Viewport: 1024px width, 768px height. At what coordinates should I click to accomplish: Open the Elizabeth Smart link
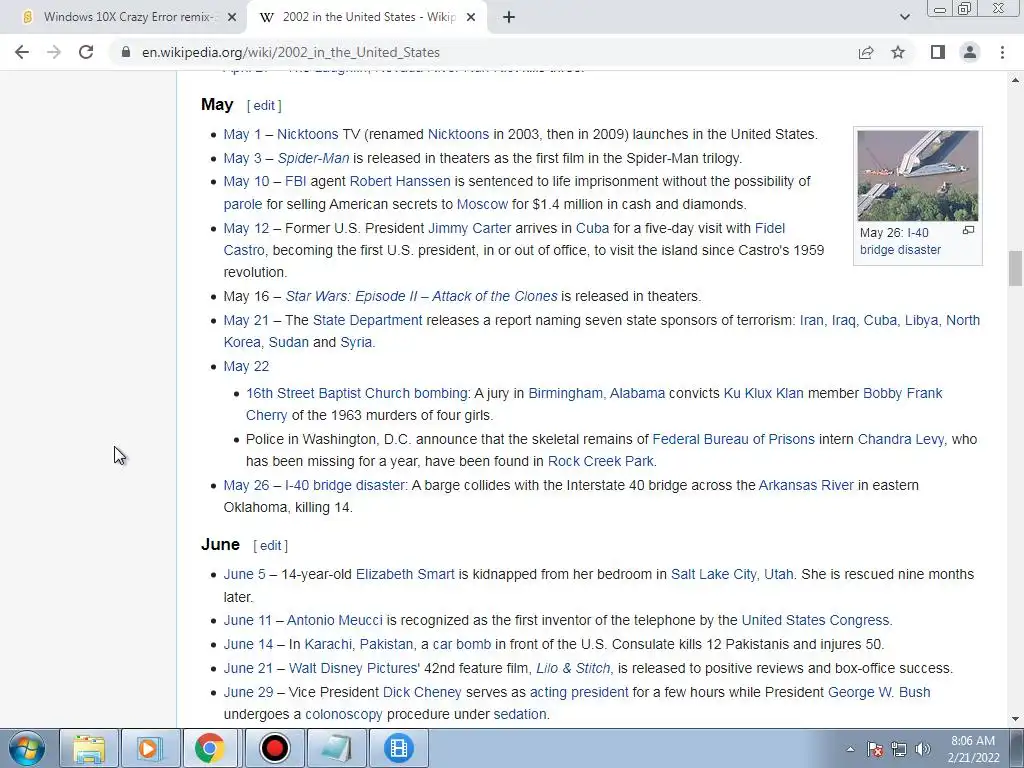[405, 575]
